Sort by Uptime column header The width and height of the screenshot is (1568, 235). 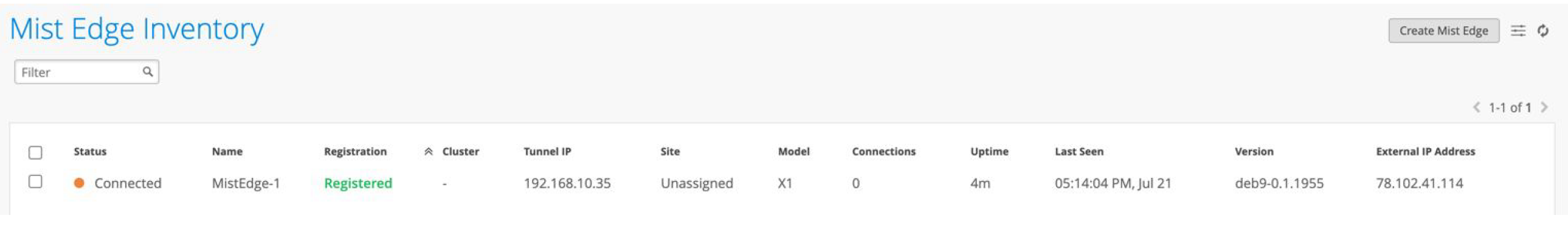[x=989, y=151]
